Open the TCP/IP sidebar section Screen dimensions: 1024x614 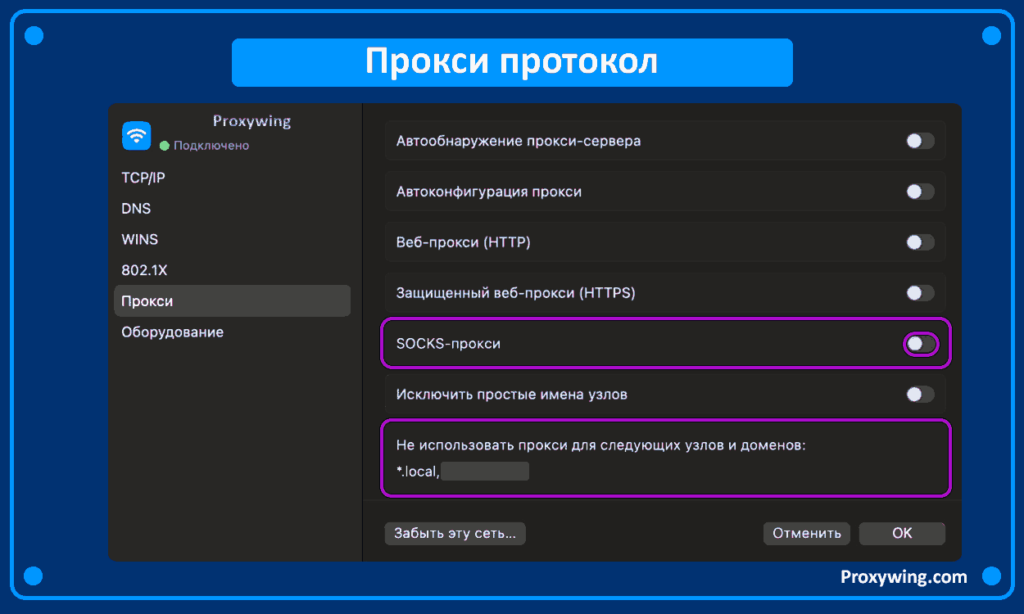[x=143, y=178]
